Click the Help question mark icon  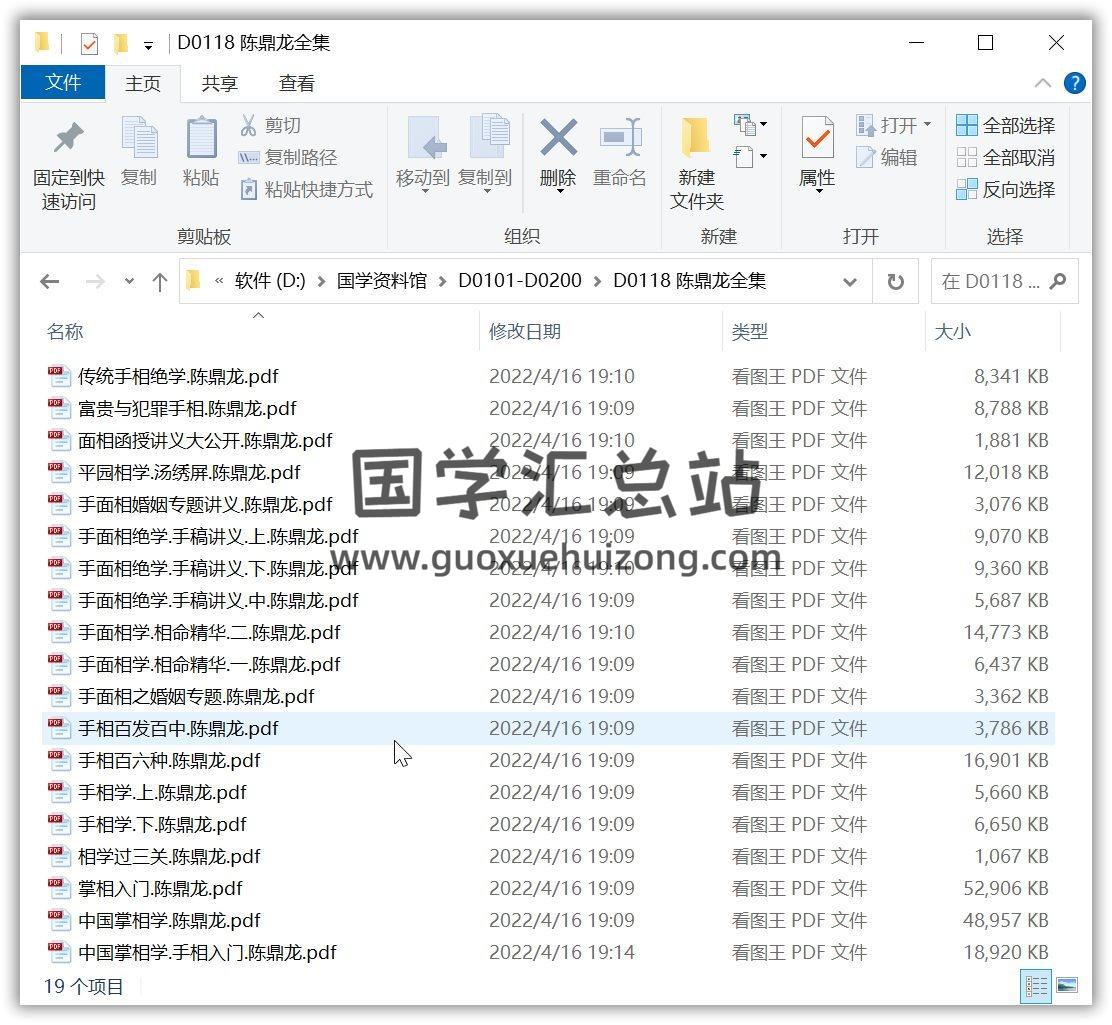click(x=1075, y=83)
